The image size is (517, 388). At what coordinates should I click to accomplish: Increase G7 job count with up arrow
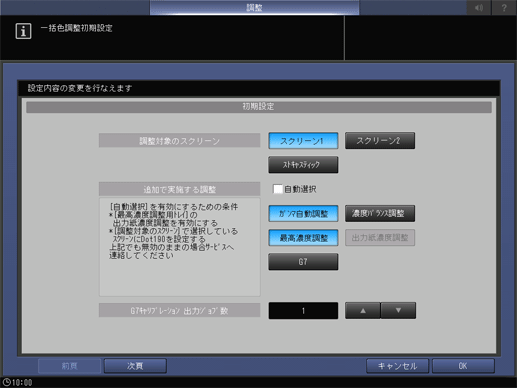tap(363, 311)
